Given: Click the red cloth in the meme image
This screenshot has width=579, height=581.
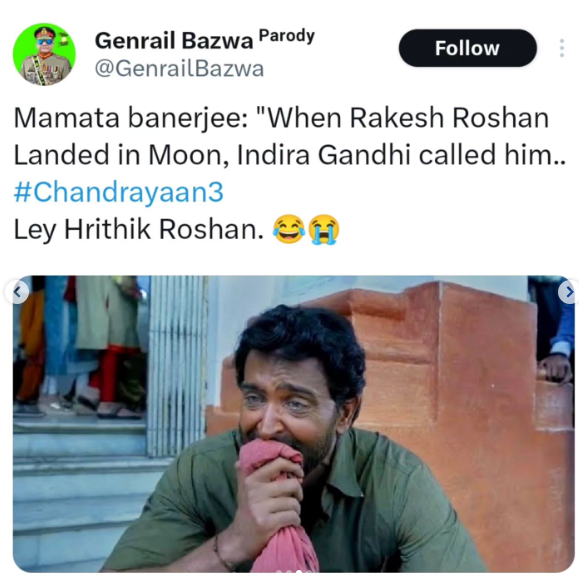Looking at the screenshot, I should [x=276, y=504].
